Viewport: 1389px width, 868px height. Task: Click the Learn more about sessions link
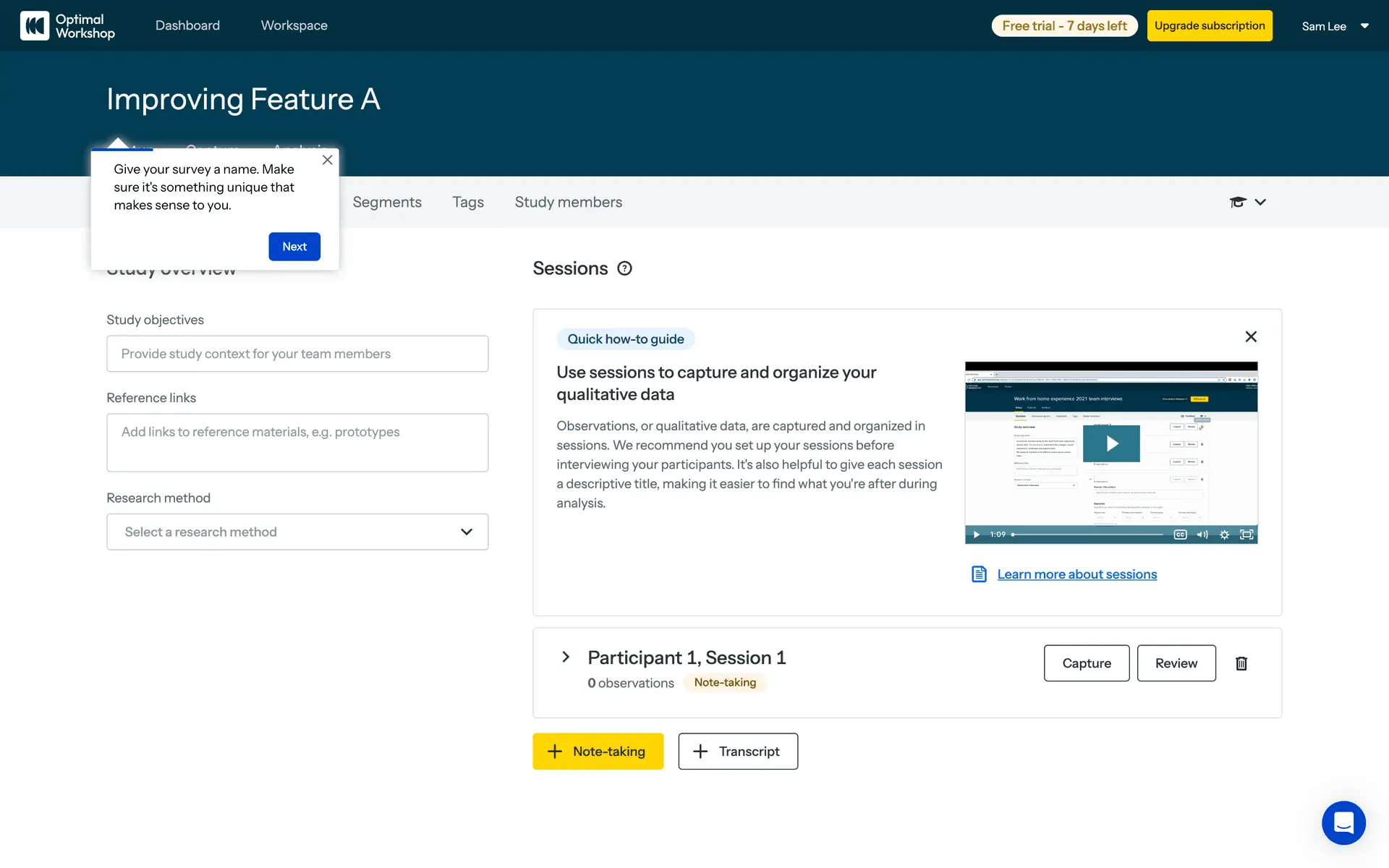(x=1076, y=574)
